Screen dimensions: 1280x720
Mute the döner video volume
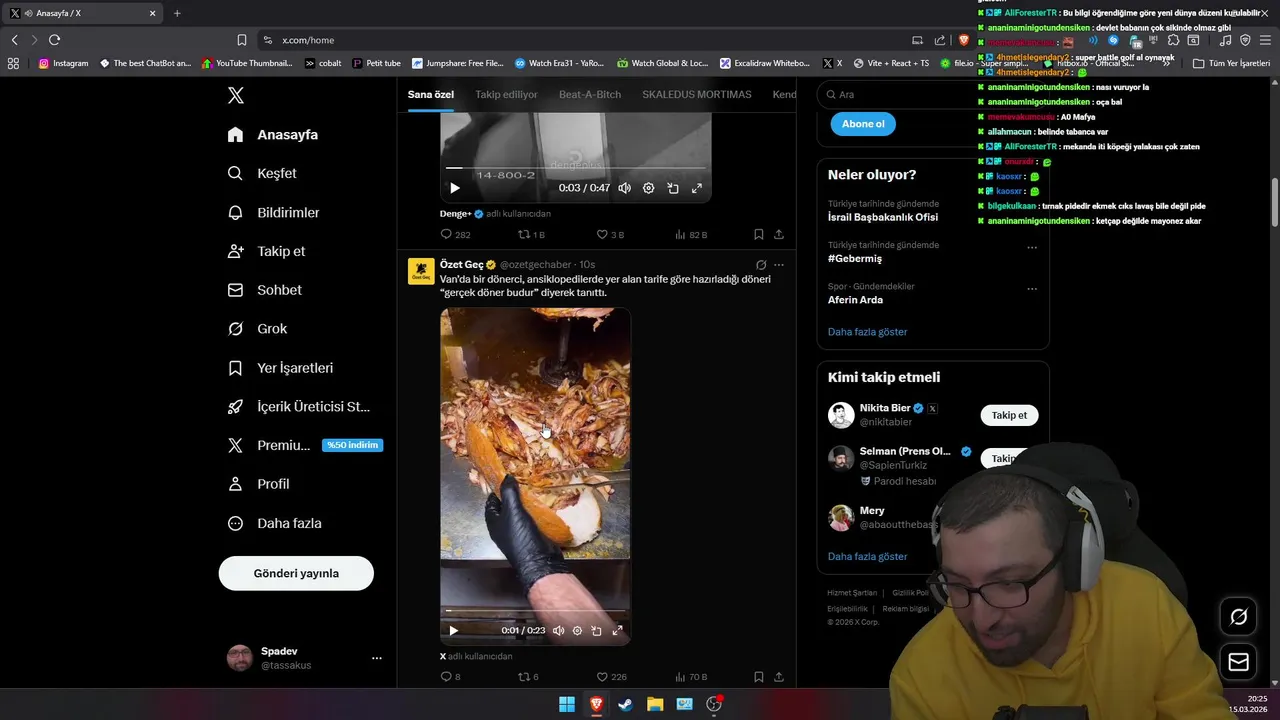click(x=558, y=630)
